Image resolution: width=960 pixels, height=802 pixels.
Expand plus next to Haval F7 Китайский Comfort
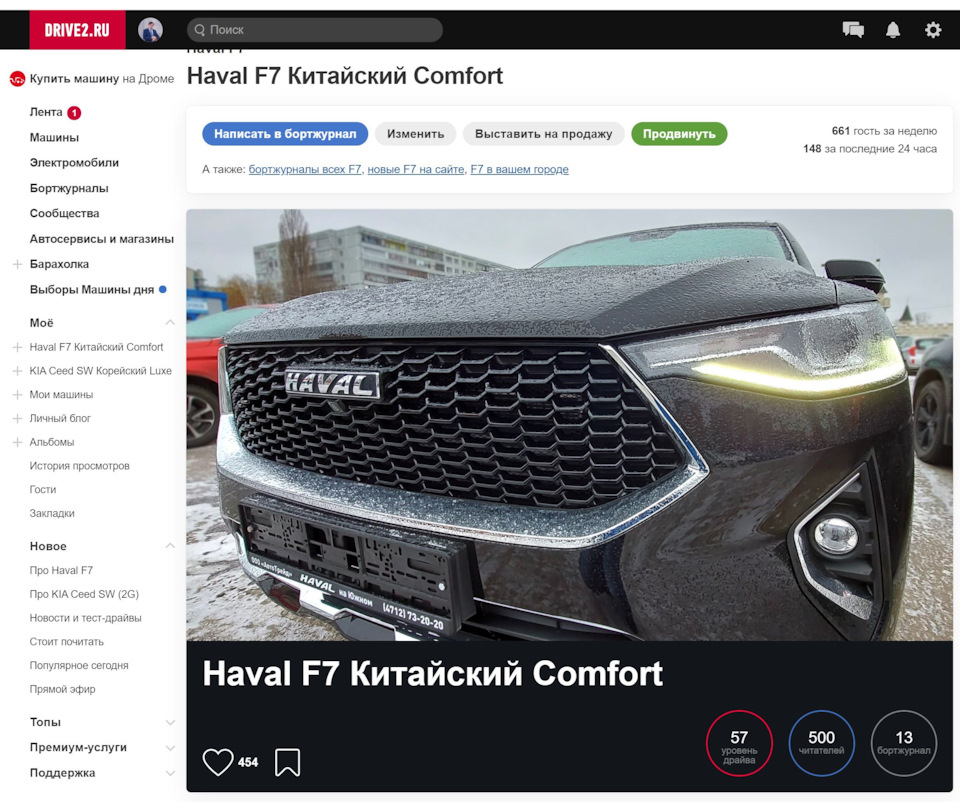click(17, 347)
